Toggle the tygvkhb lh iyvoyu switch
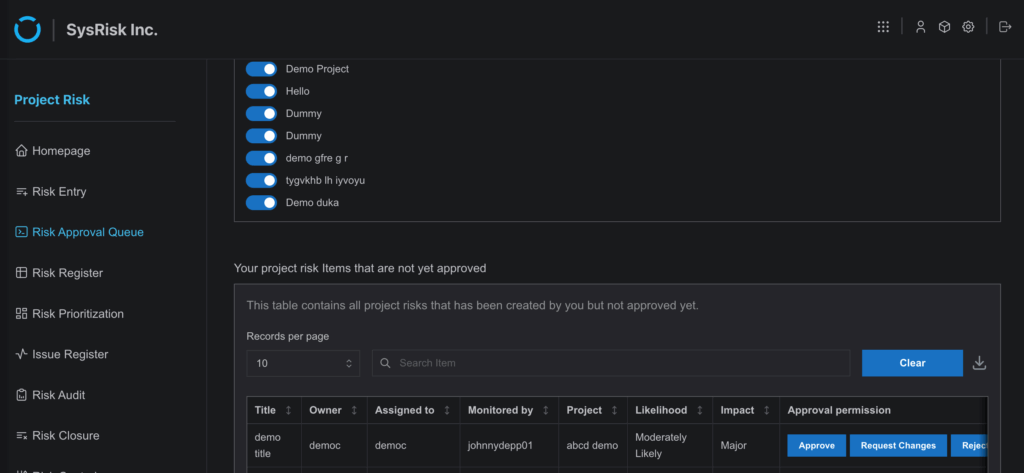 pyautogui.click(x=261, y=180)
